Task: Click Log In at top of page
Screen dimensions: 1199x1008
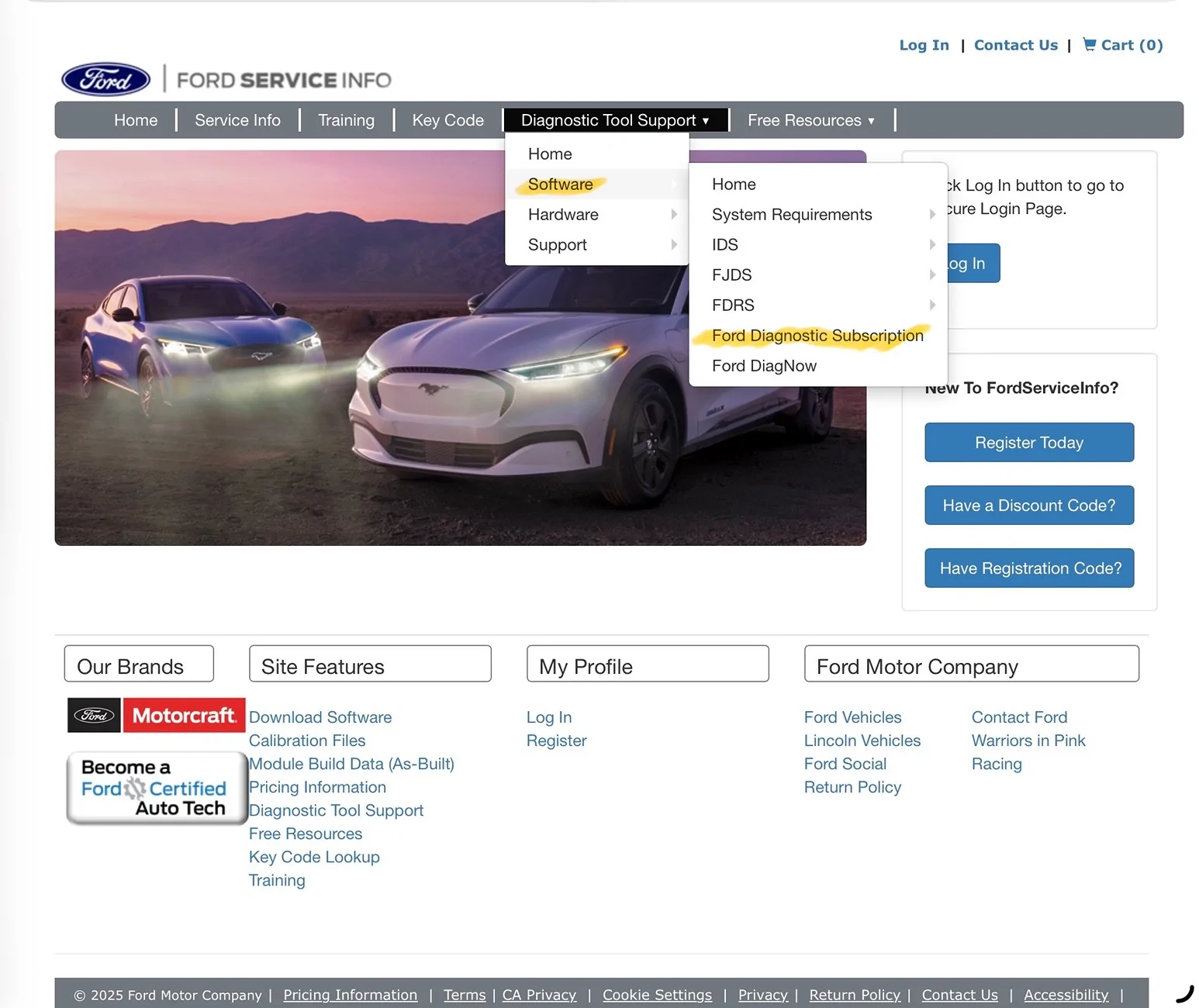Action: click(x=924, y=45)
